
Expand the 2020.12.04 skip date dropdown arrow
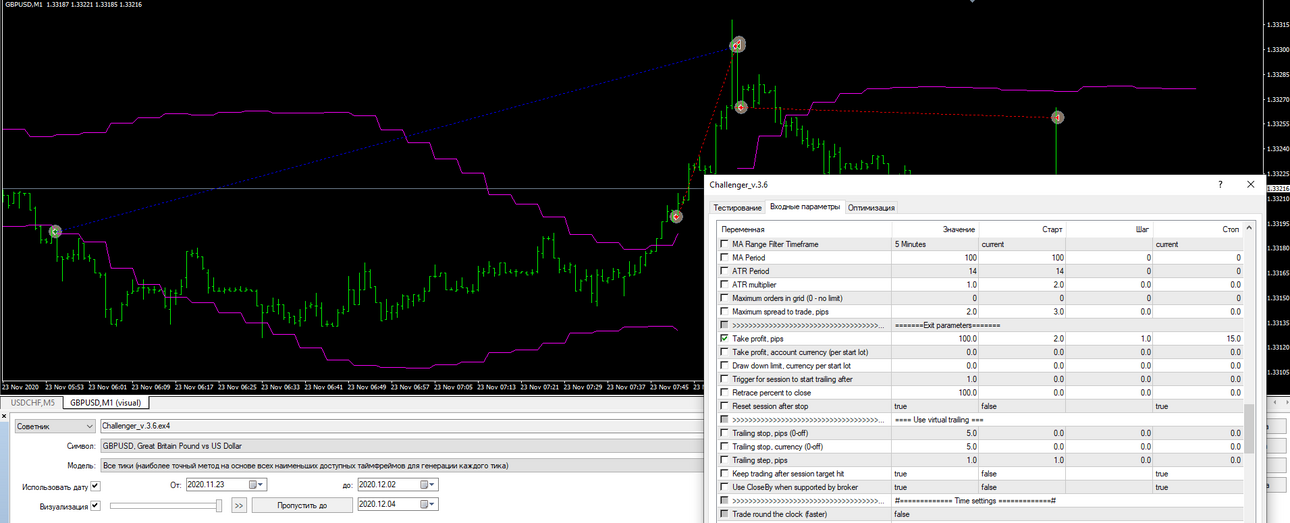430,505
